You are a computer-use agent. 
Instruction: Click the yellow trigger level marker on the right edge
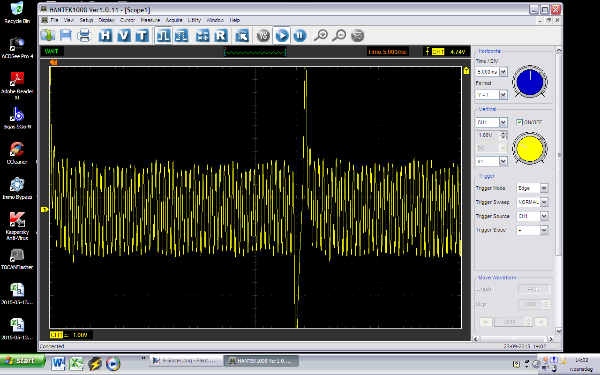[x=466, y=70]
